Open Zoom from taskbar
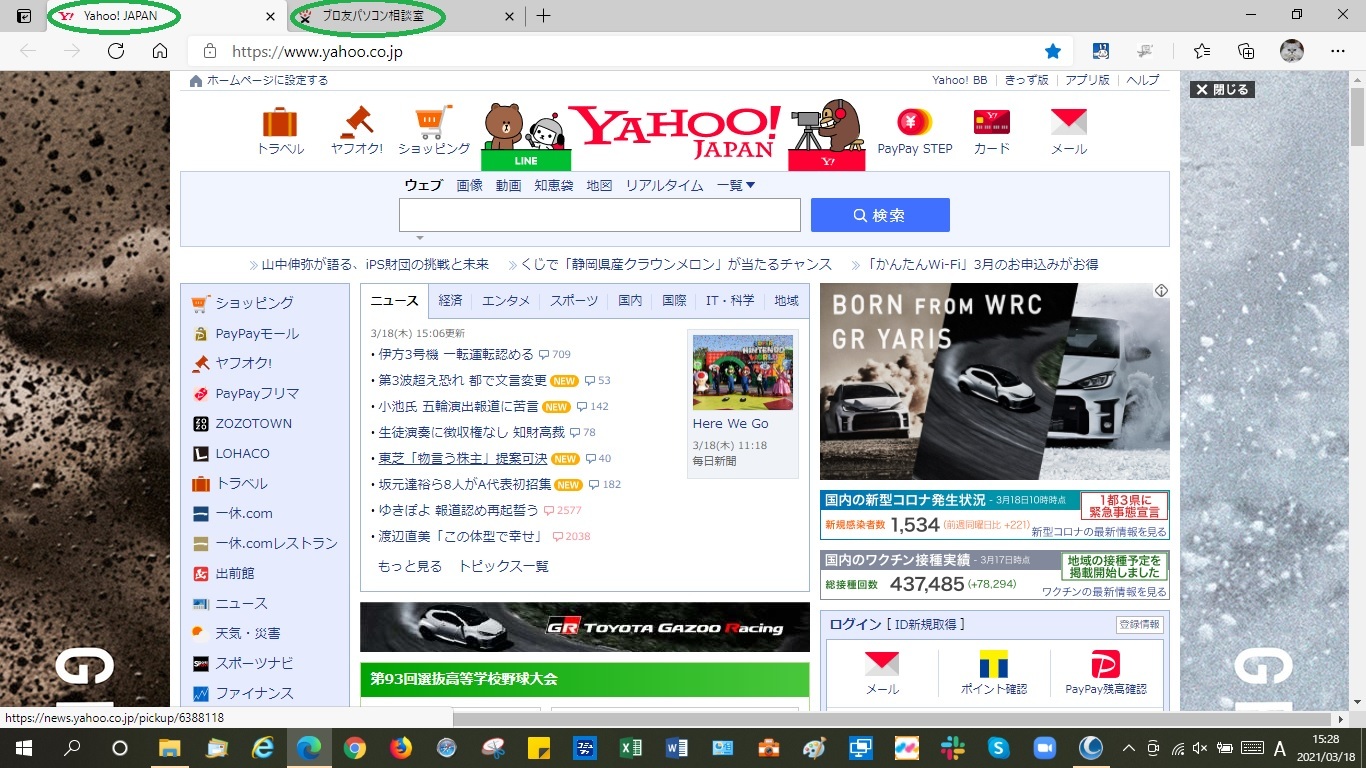 click(x=1044, y=747)
